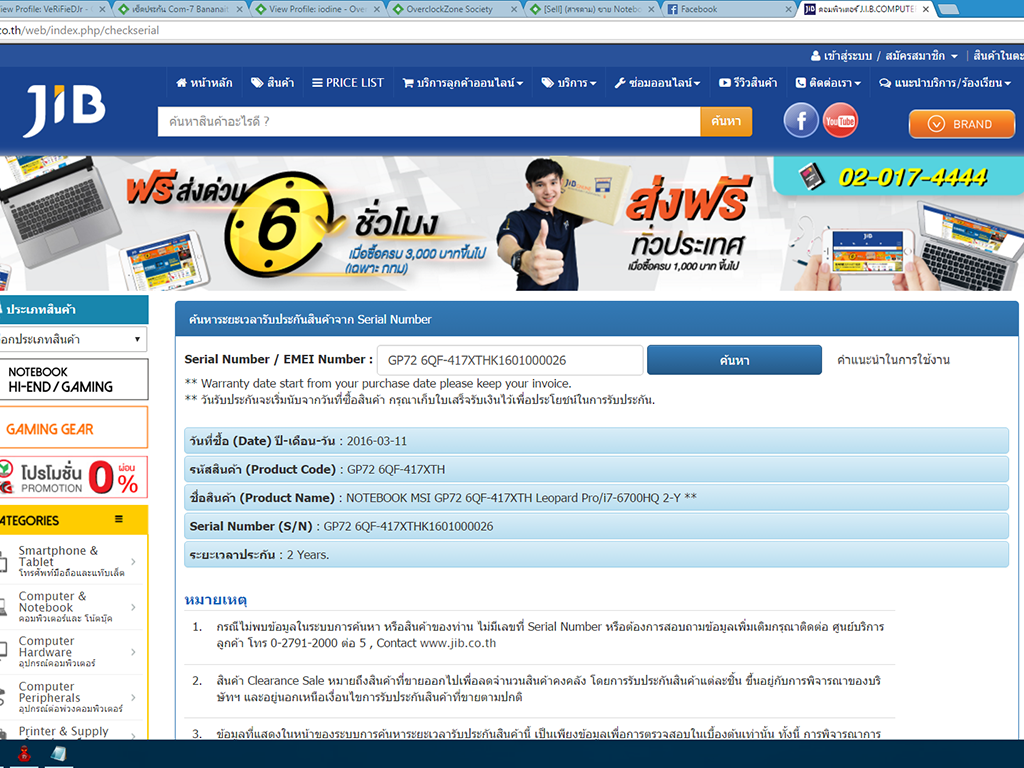Open the JIB YouTube channel icon
This screenshot has height=768, width=1024.
(840, 121)
